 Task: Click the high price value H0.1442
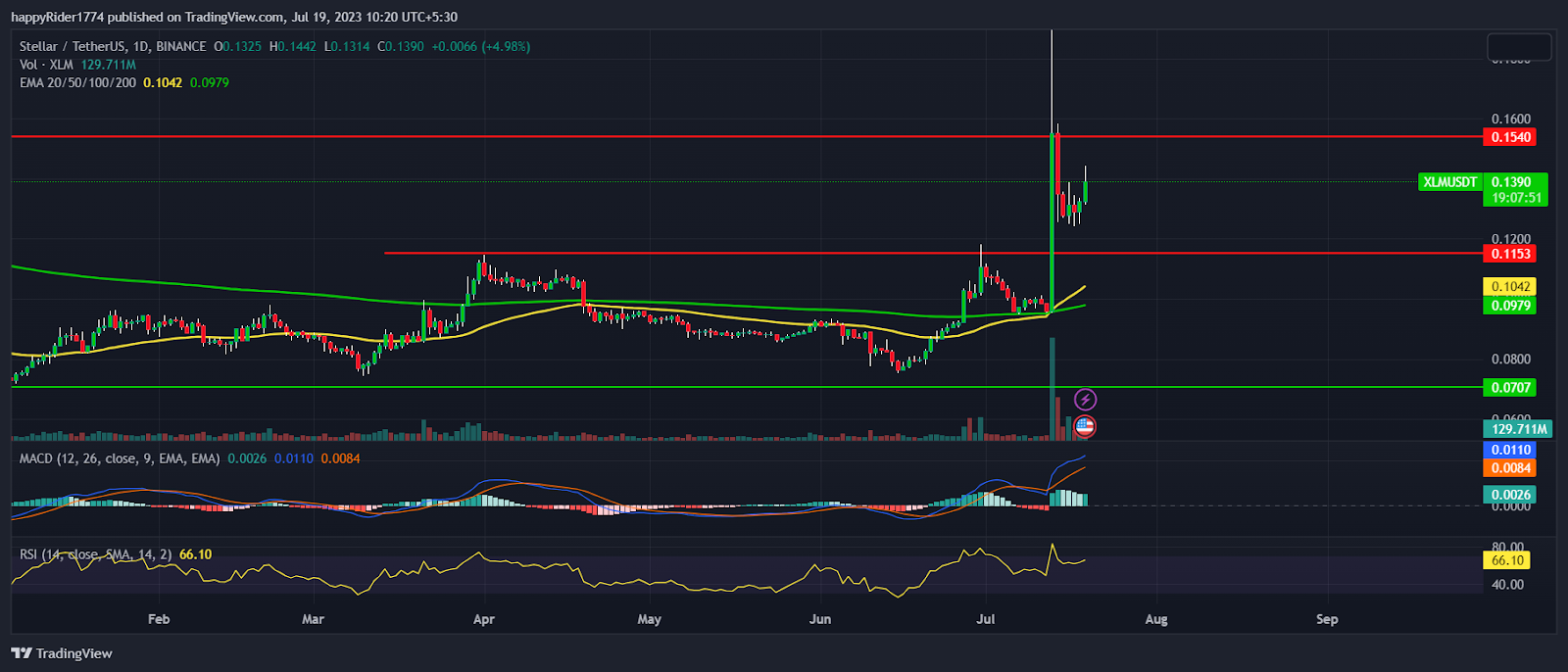[x=293, y=46]
